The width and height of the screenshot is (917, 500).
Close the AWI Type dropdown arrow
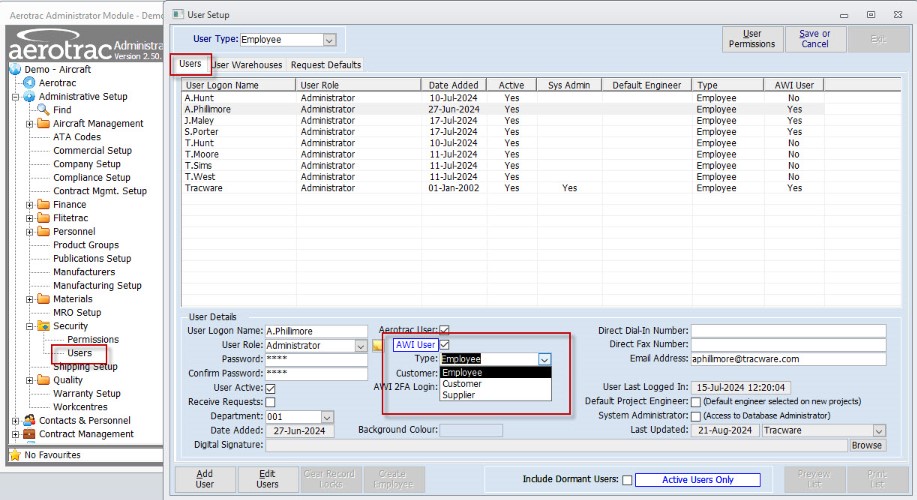(544, 359)
